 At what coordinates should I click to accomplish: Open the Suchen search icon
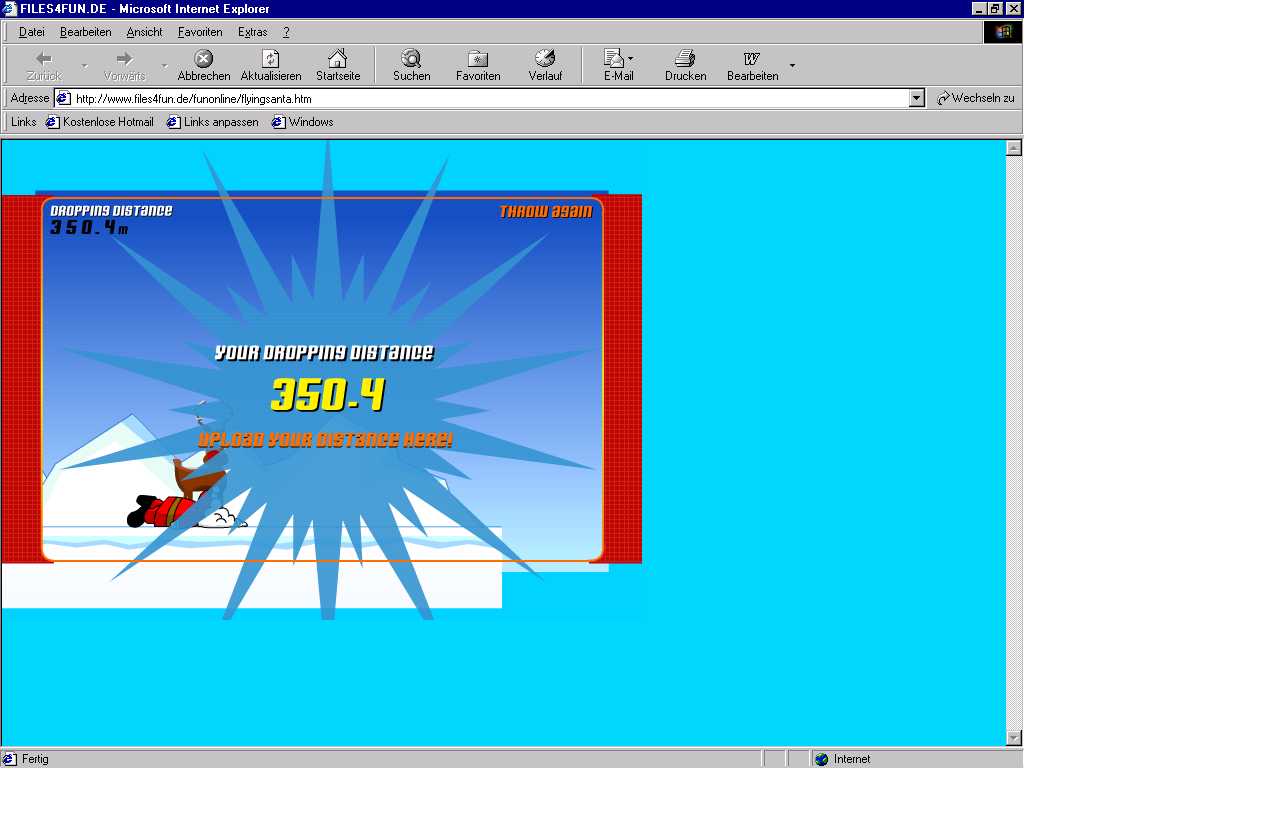411,59
